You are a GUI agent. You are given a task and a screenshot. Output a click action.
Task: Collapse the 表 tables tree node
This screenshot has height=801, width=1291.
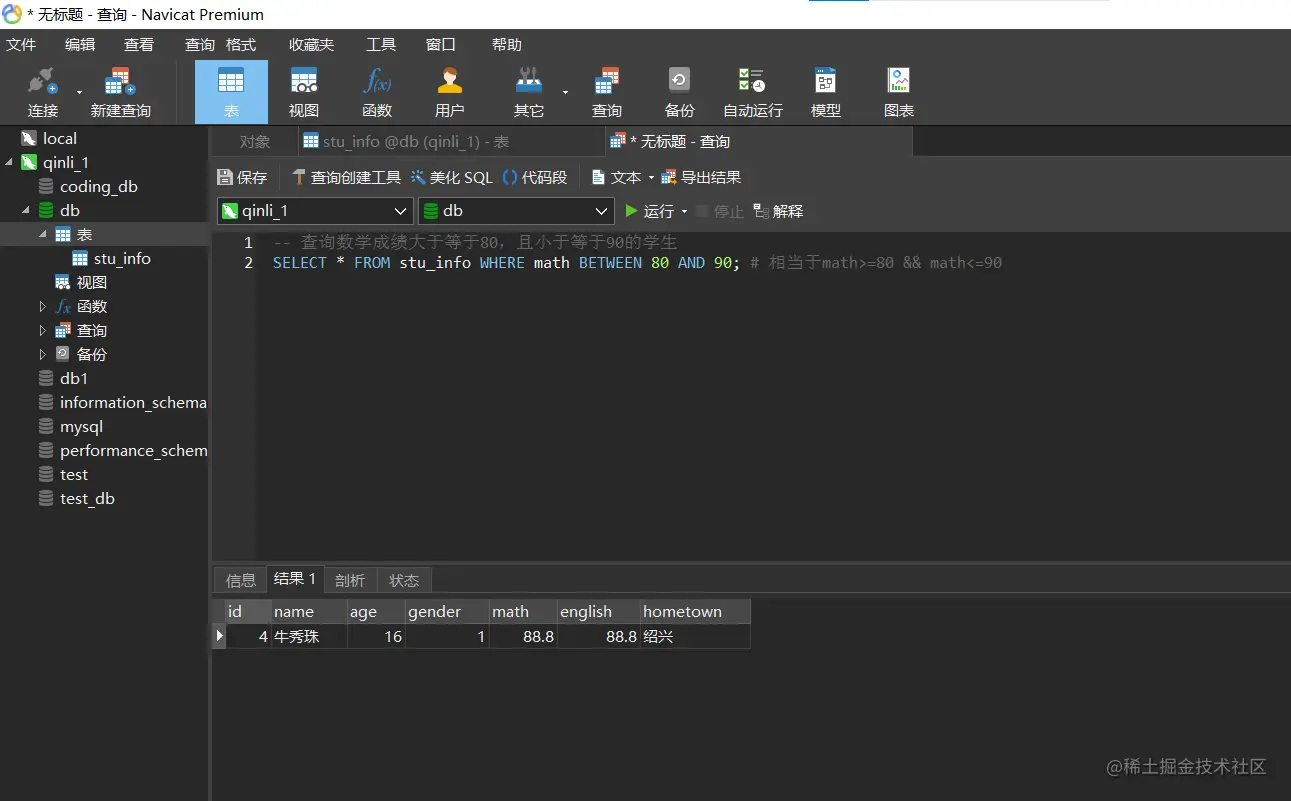tap(43, 234)
